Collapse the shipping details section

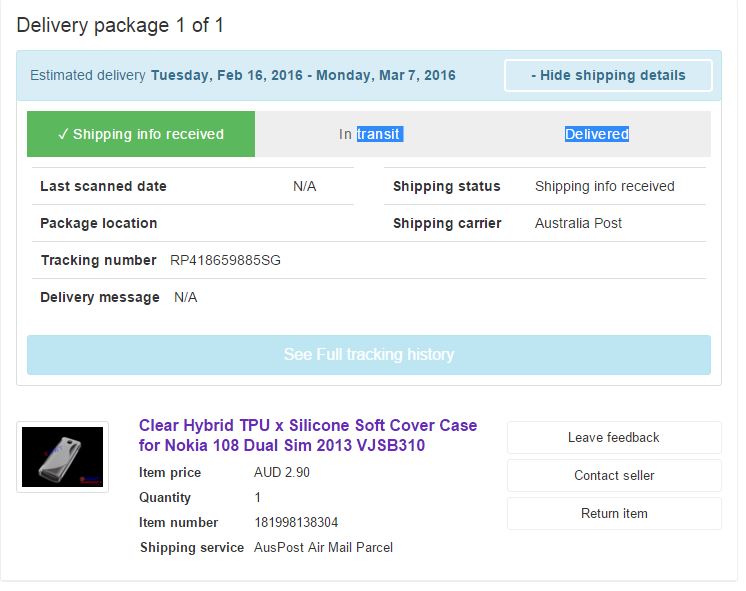[608, 75]
